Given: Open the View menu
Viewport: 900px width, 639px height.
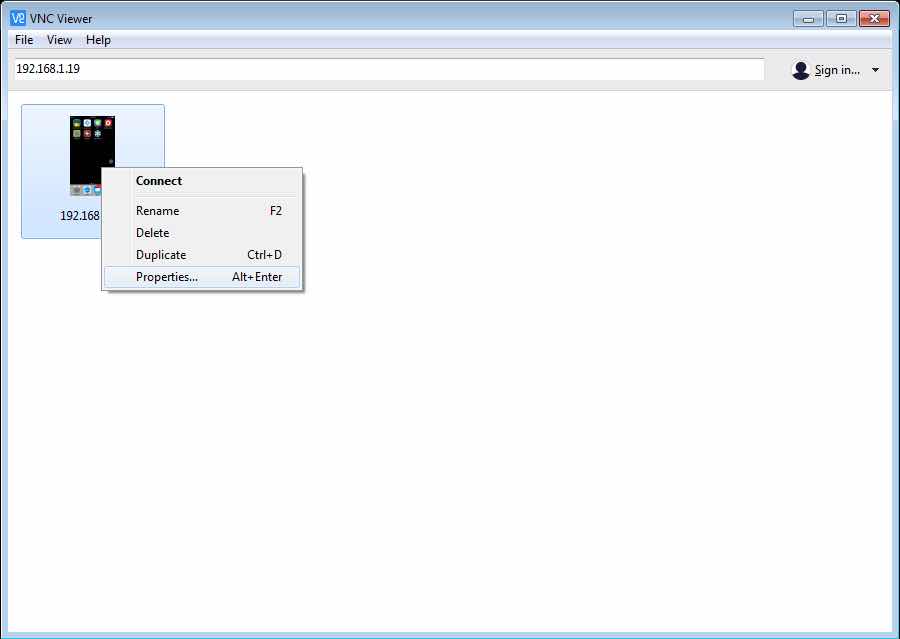Looking at the screenshot, I should pyautogui.click(x=59, y=40).
